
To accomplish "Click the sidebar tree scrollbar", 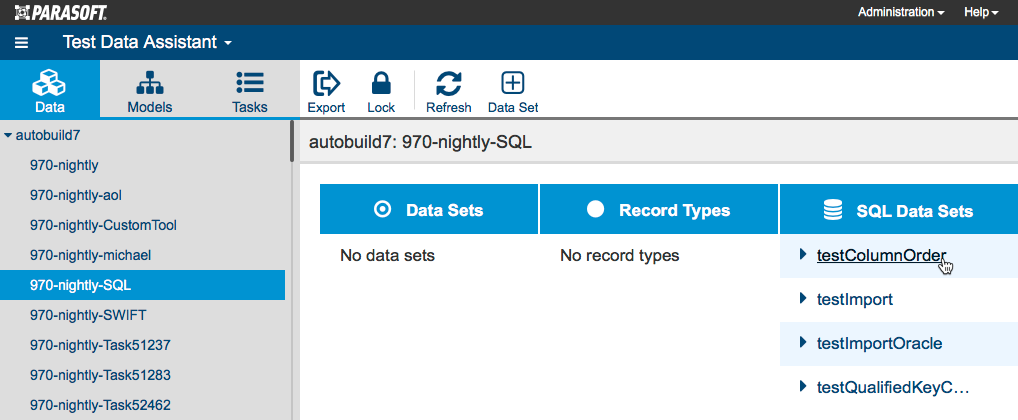I will (x=292, y=141).
